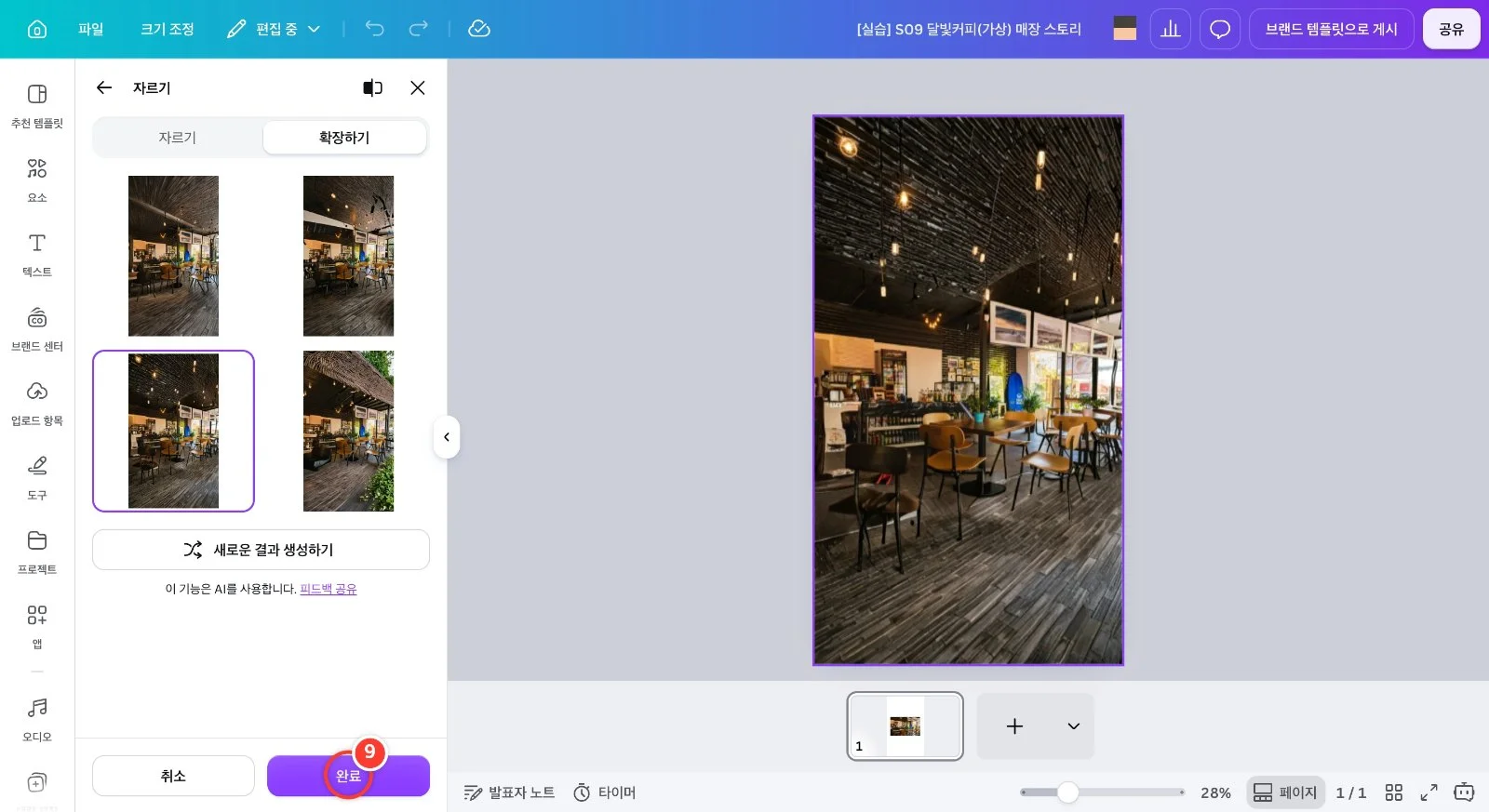Open 업로드 항목 uploads panel
The width and height of the screenshot is (1489, 812).
pyautogui.click(x=37, y=404)
